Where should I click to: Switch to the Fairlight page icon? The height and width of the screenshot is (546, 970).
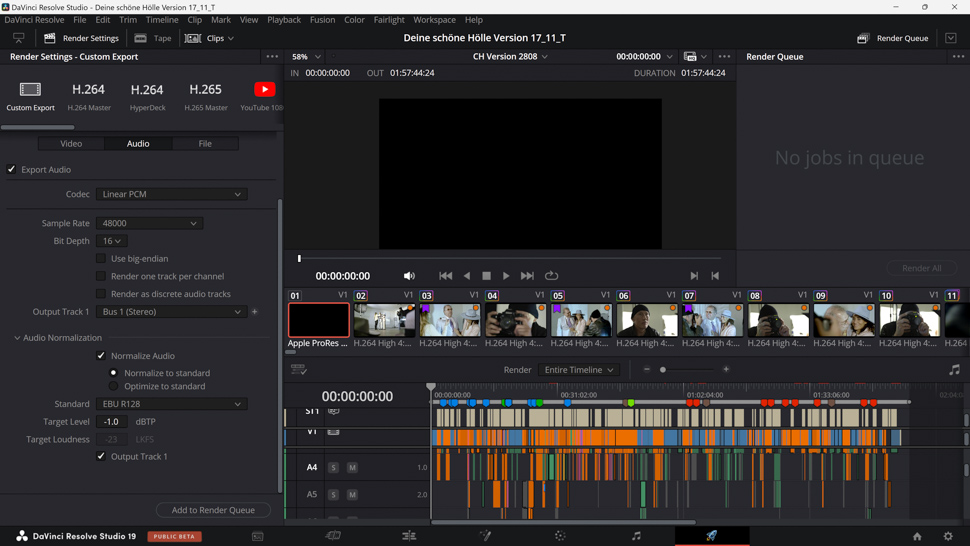[636, 536]
